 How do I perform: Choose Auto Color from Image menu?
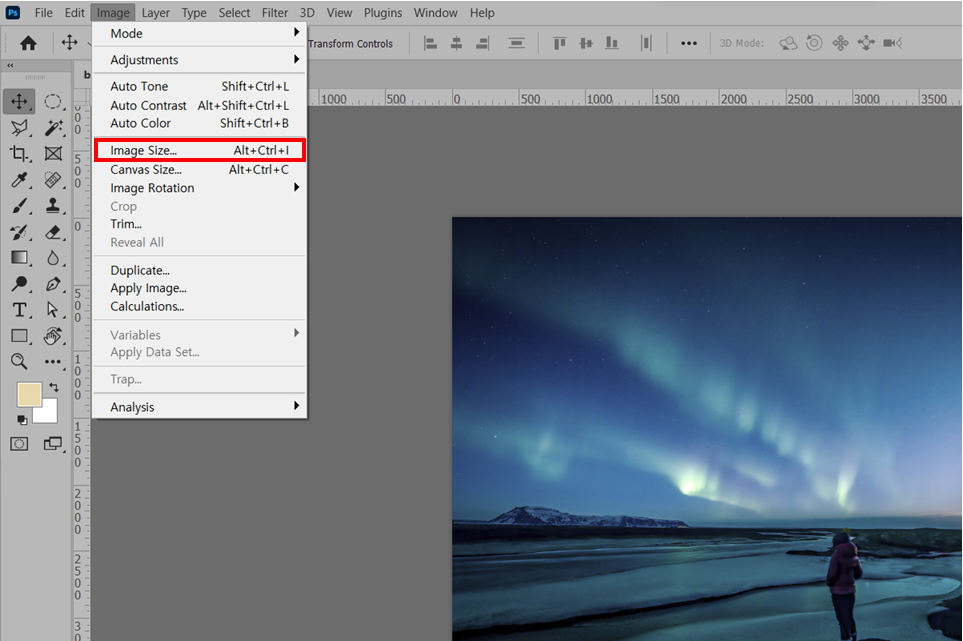point(200,123)
